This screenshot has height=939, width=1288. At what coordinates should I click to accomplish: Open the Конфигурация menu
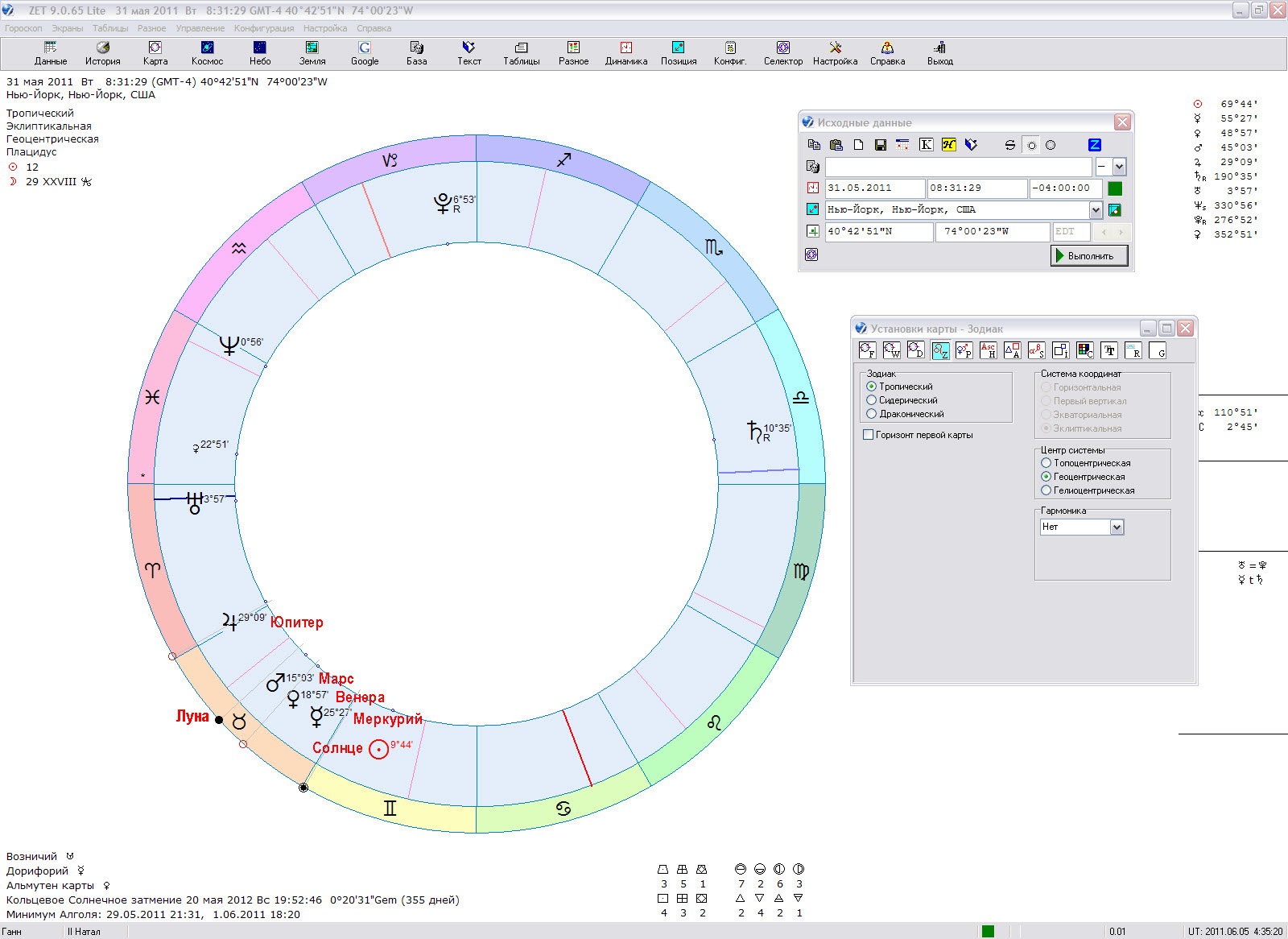coord(264,28)
